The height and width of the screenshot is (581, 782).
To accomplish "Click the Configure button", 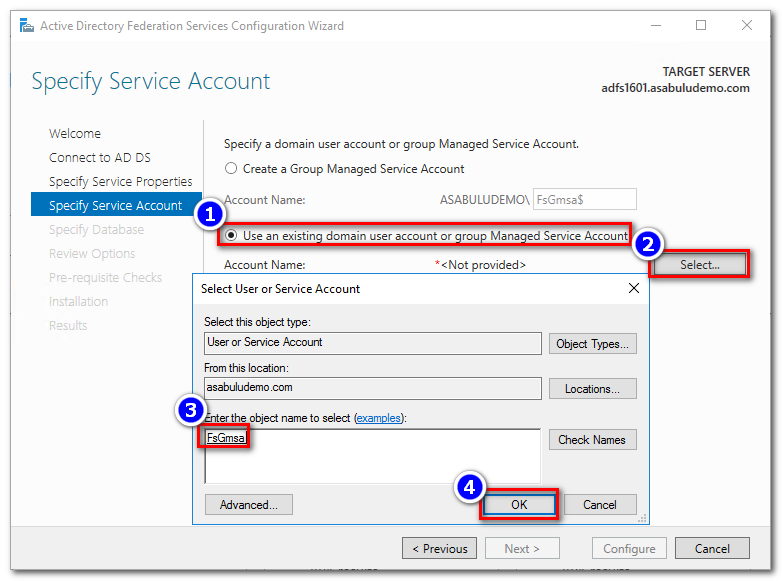I will click(629, 549).
